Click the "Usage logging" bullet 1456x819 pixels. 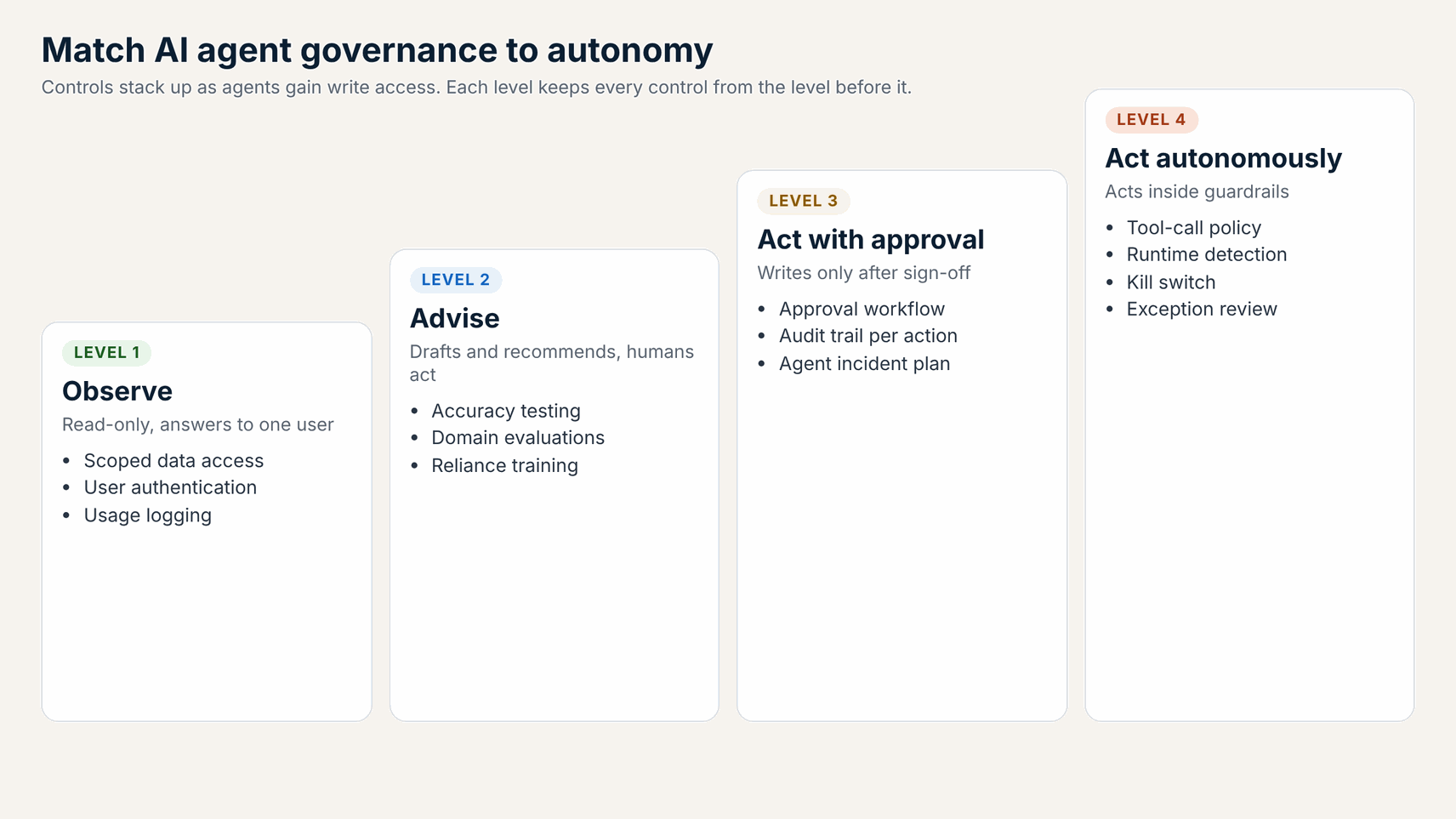(148, 515)
